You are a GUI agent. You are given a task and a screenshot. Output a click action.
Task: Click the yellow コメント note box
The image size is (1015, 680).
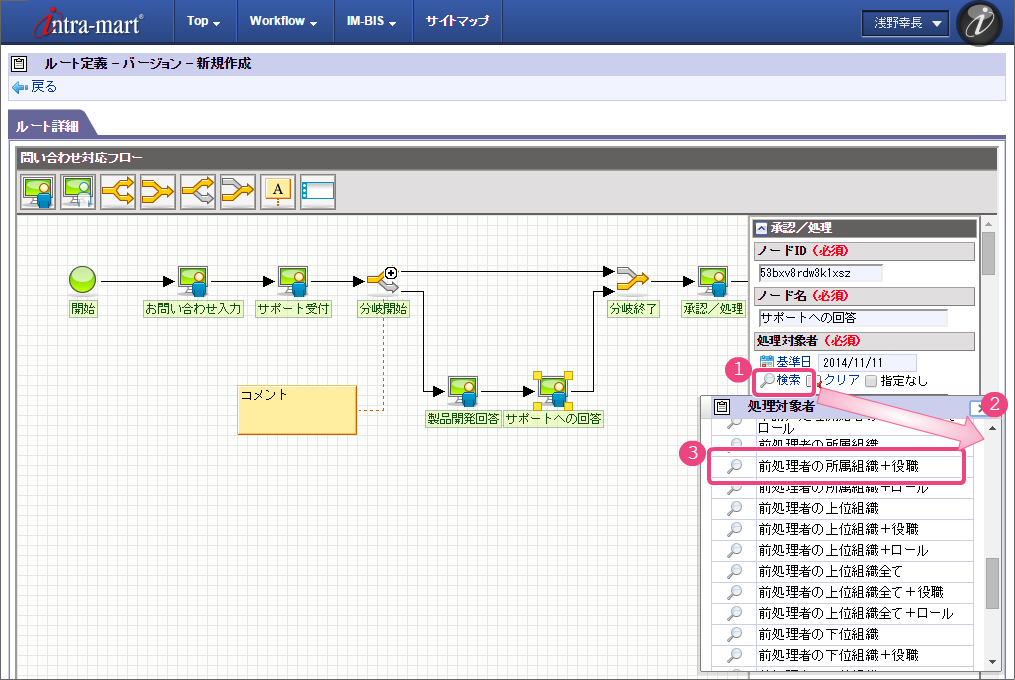point(297,410)
